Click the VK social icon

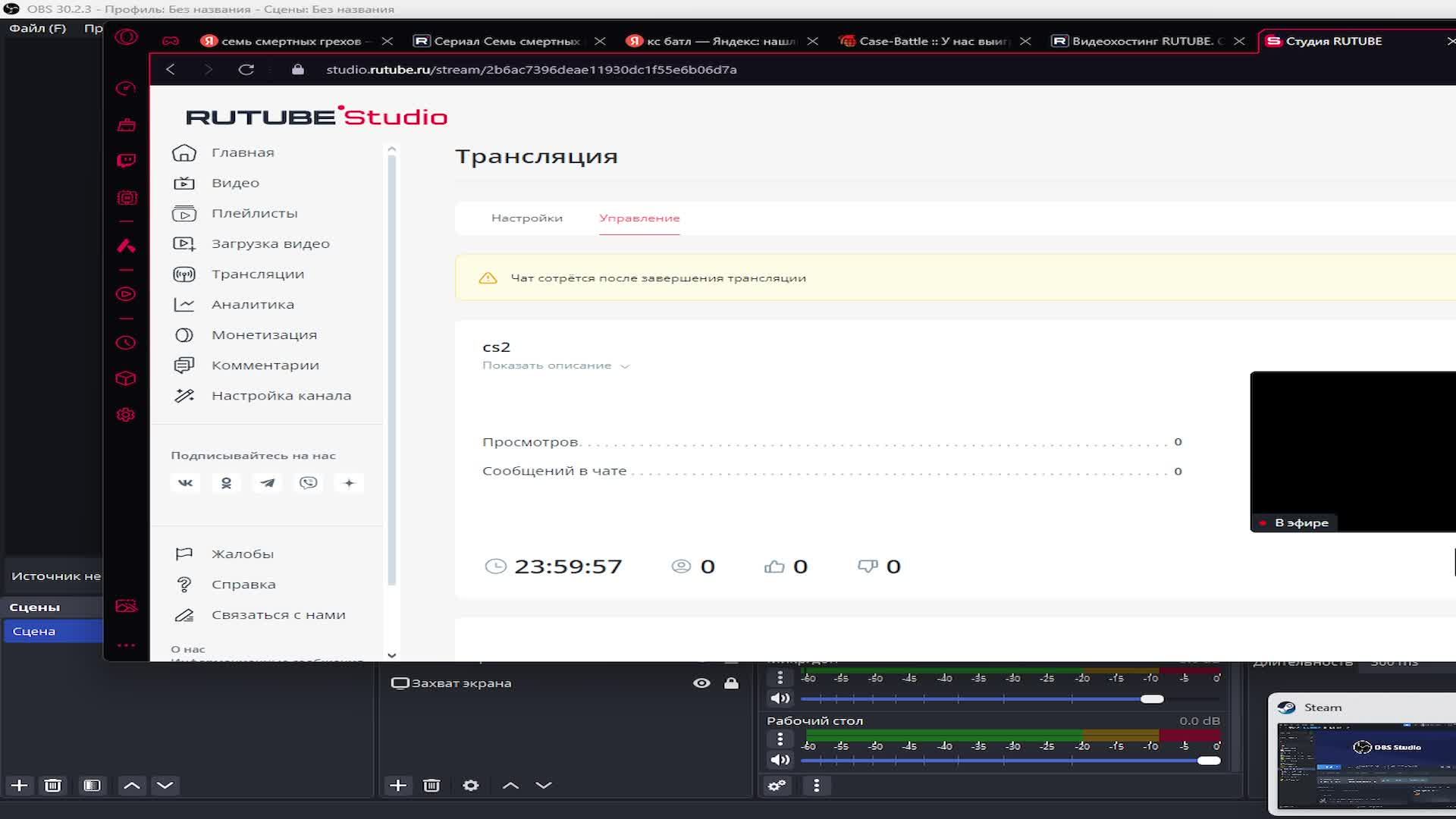point(185,483)
